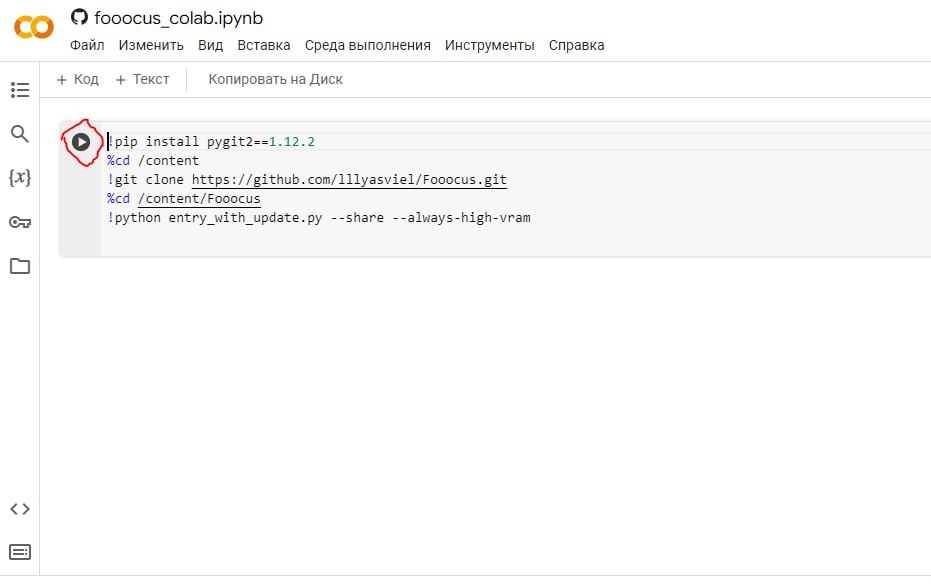Open the Вид menu
The width and height of the screenshot is (931, 586).
point(210,45)
